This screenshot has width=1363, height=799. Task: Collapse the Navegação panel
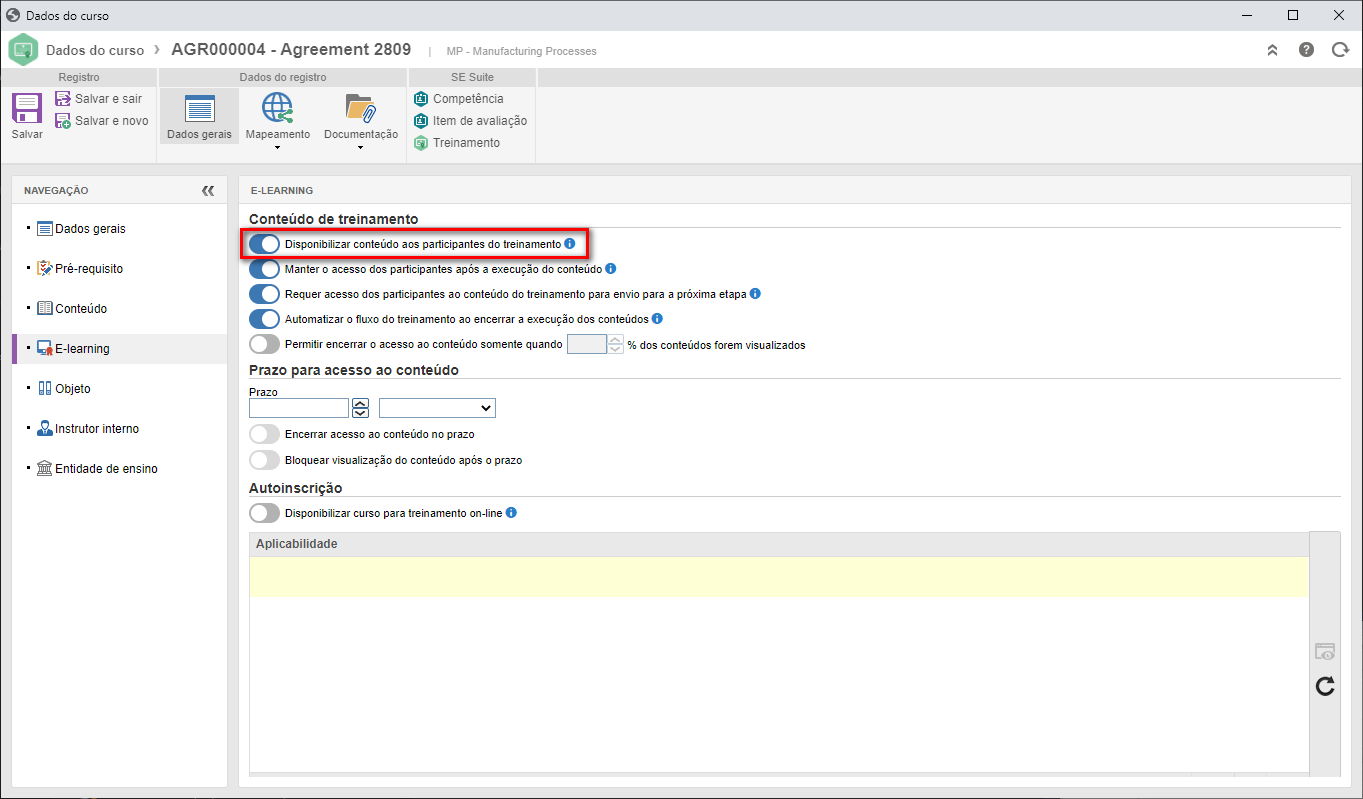(x=208, y=190)
